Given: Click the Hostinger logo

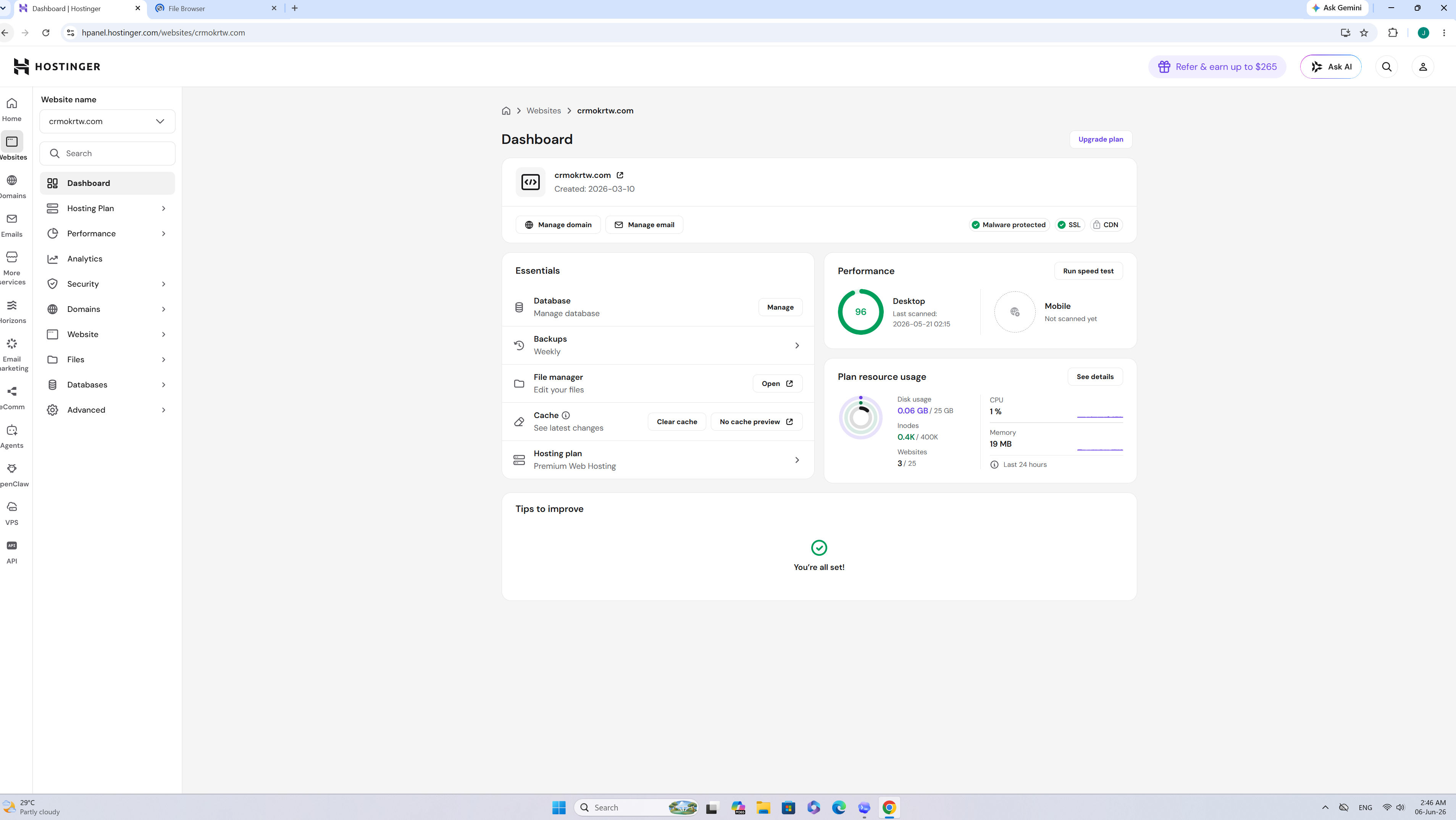Looking at the screenshot, I should (x=57, y=67).
